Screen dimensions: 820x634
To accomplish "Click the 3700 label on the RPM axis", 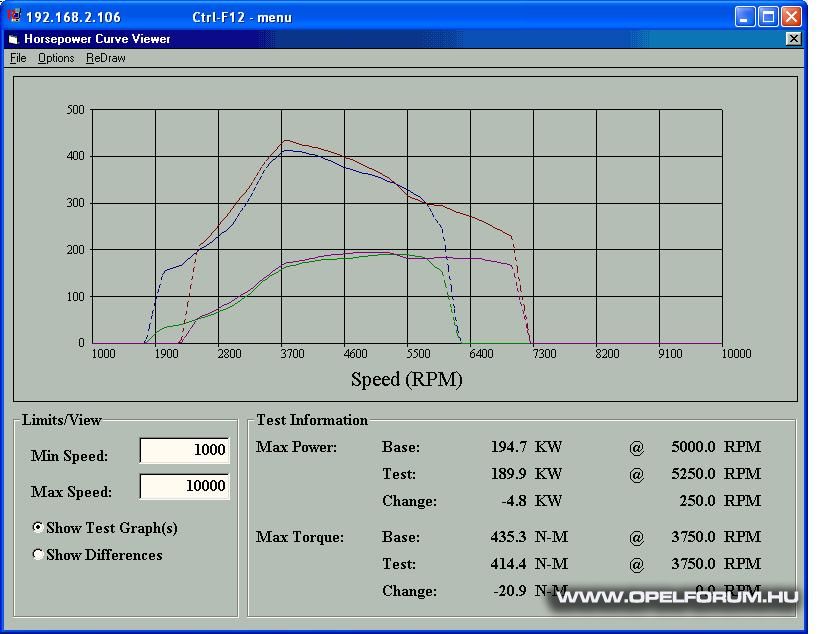I will point(292,354).
